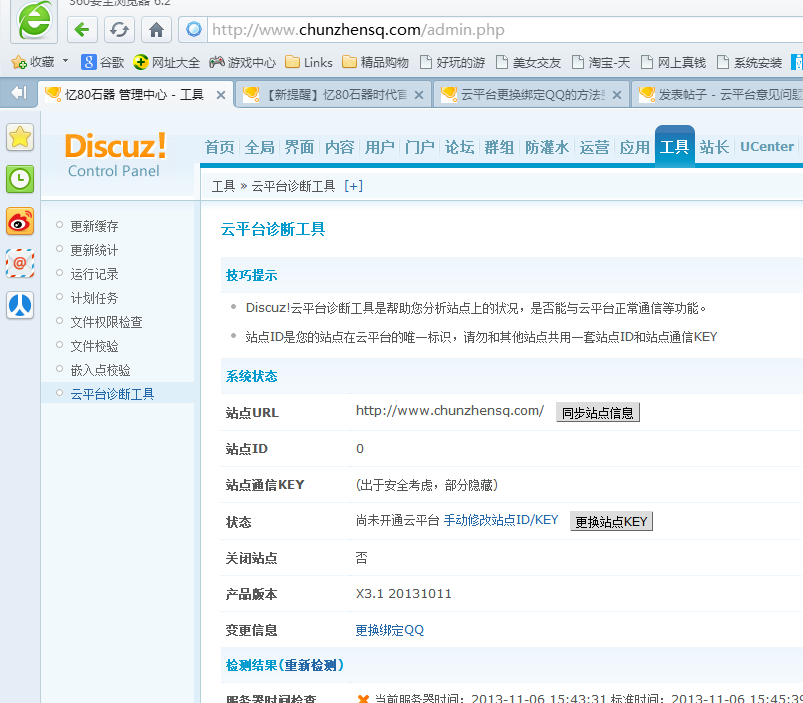Select 文件校验 in the sidebar
The width and height of the screenshot is (803, 703).
(x=94, y=346)
